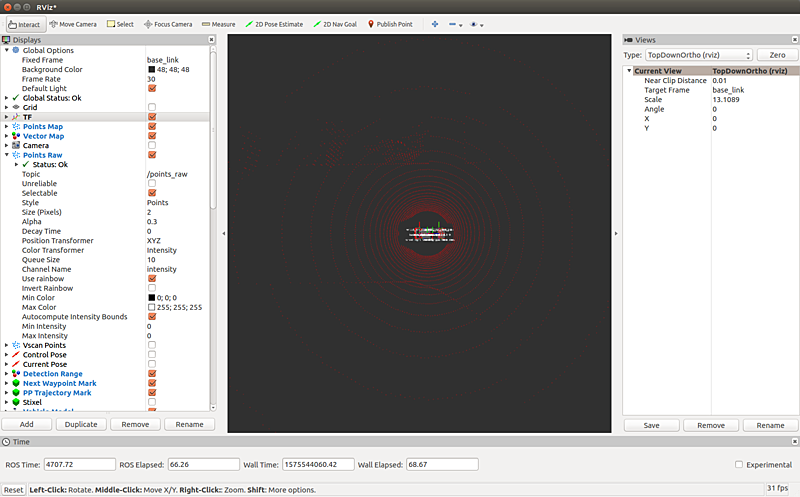Click the Next Waypoint Mark icon

16,384
